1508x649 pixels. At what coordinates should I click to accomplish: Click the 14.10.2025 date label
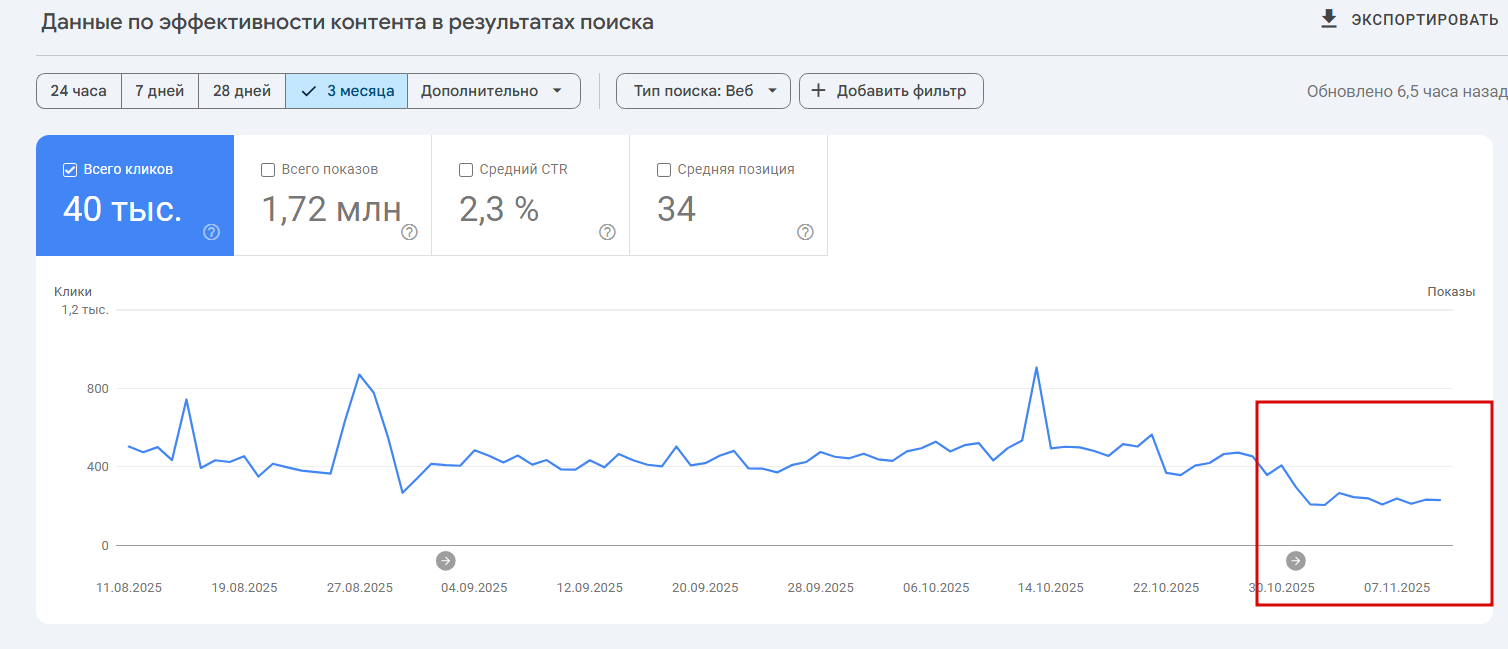[x=1051, y=588]
